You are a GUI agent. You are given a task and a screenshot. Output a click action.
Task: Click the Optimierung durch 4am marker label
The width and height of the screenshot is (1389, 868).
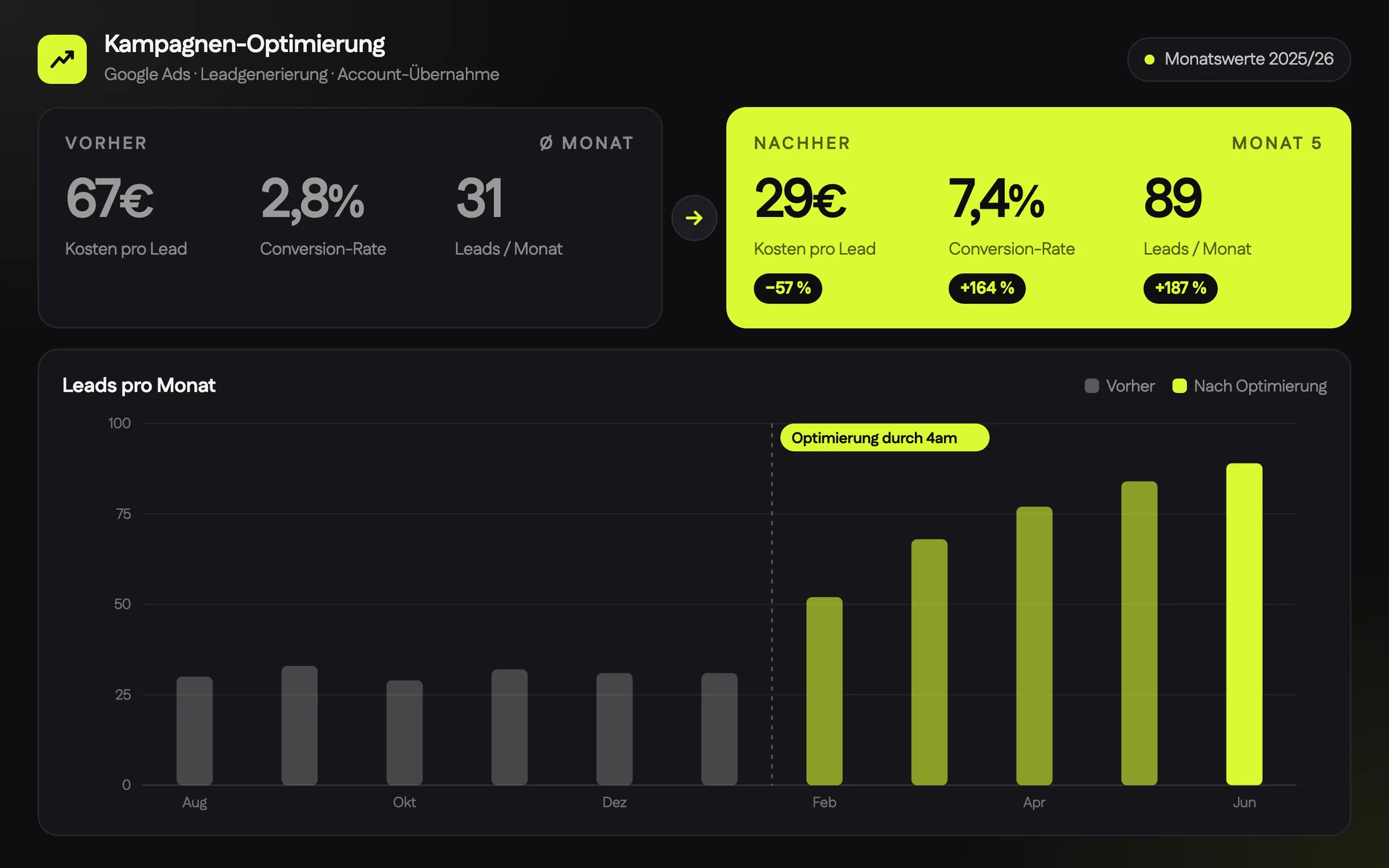[x=884, y=437]
